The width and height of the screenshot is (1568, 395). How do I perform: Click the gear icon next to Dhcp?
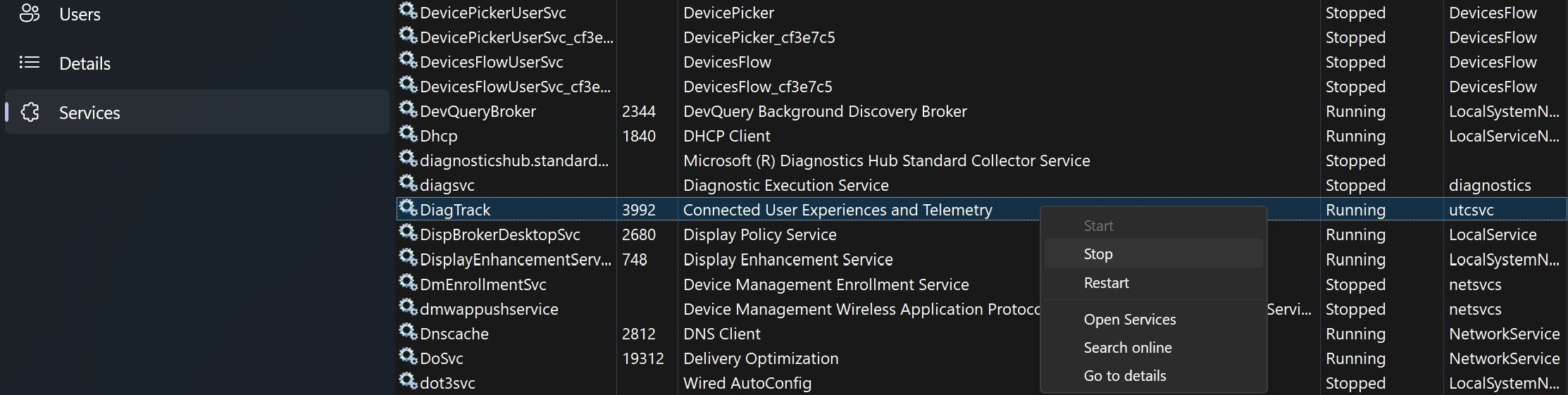(409, 134)
